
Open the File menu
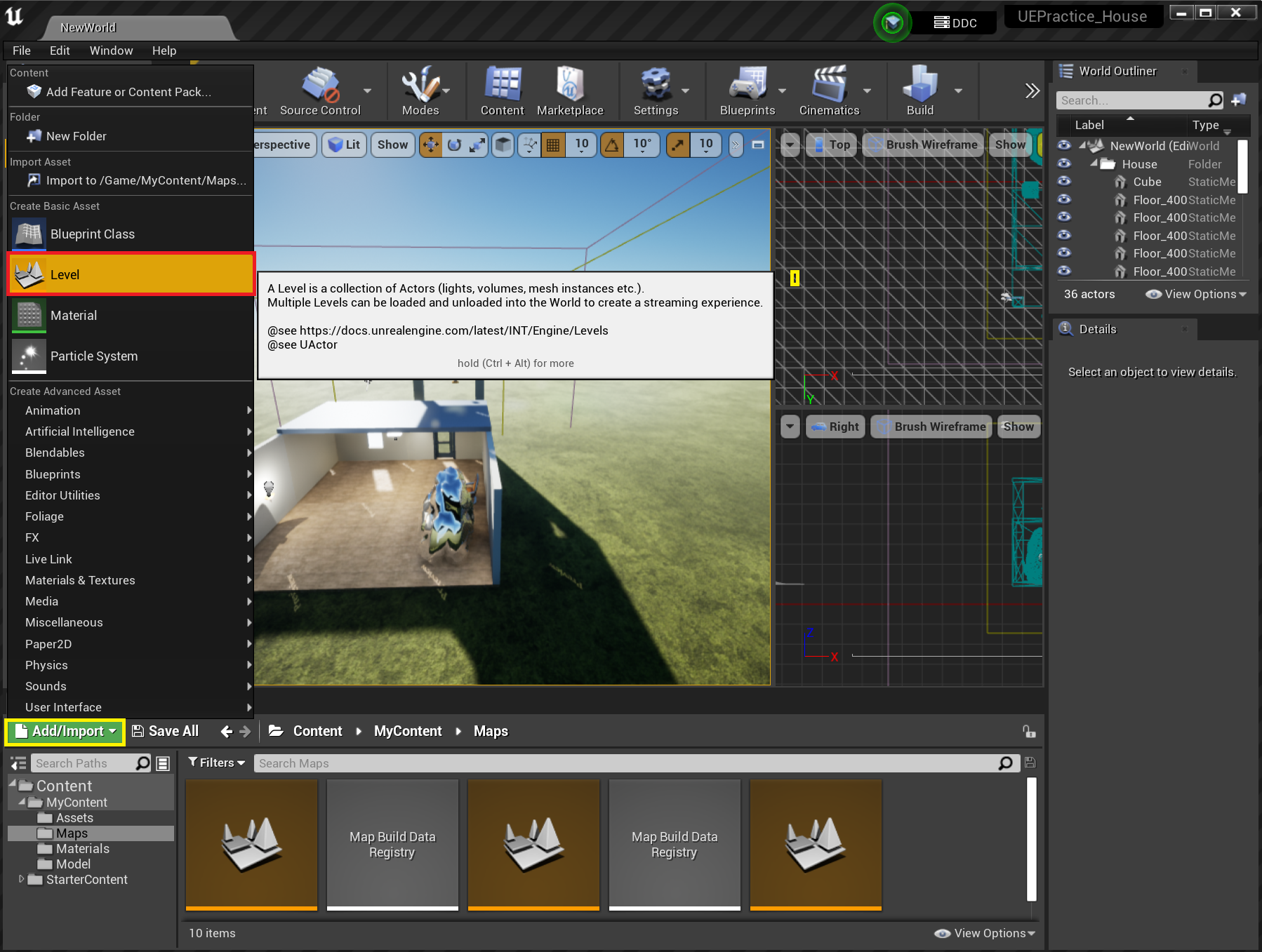[22, 51]
